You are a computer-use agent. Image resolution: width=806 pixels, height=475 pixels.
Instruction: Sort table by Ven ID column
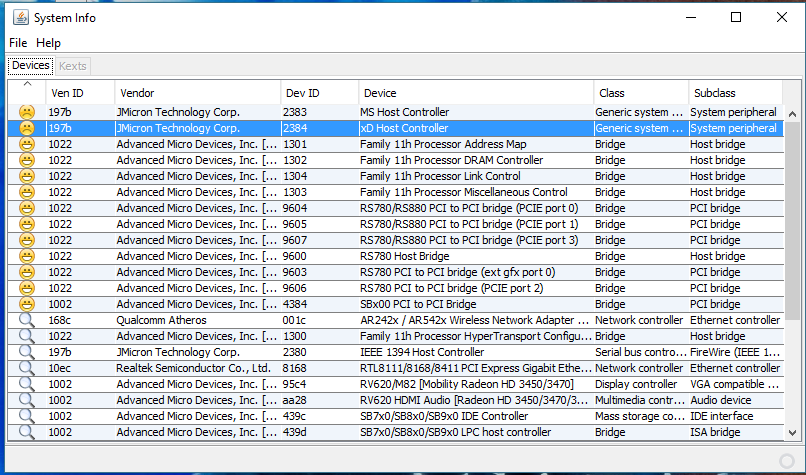[80, 93]
